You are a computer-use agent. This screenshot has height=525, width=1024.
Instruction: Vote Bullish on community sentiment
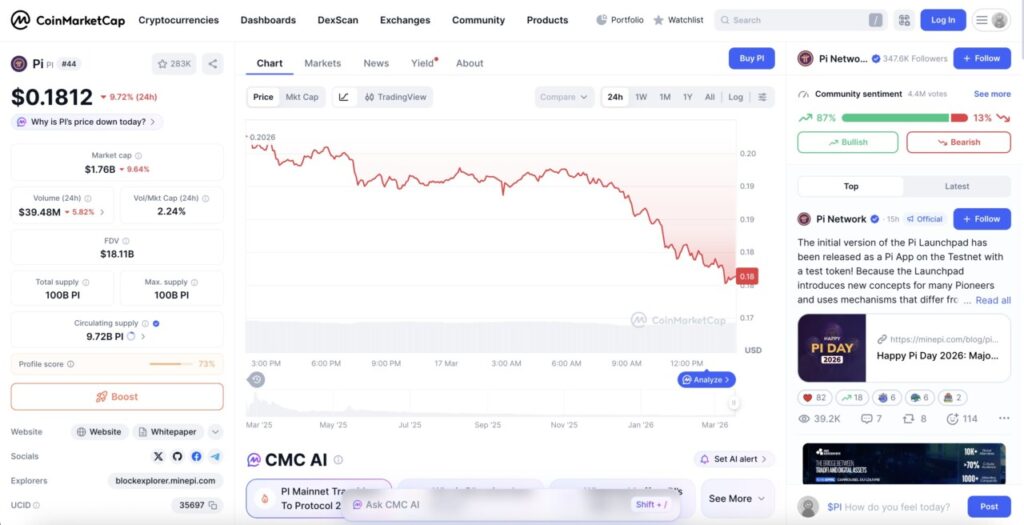pyautogui.click(x=848, y=142)
